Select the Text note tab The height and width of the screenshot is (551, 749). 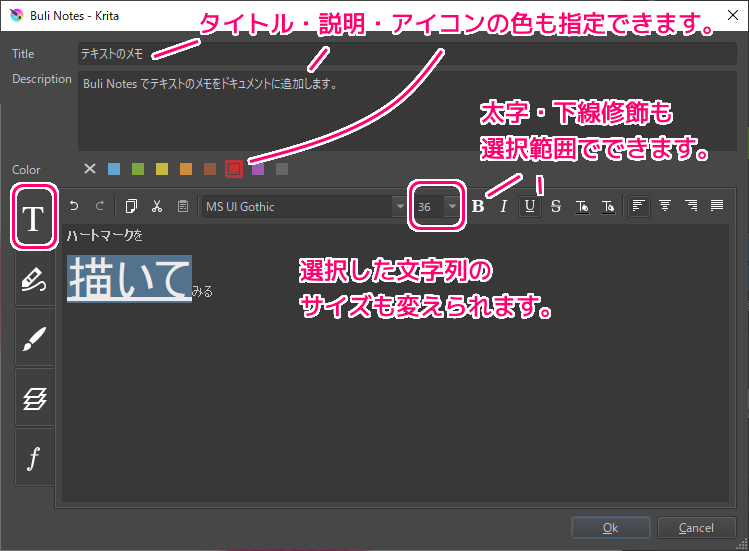pos(34,218)
